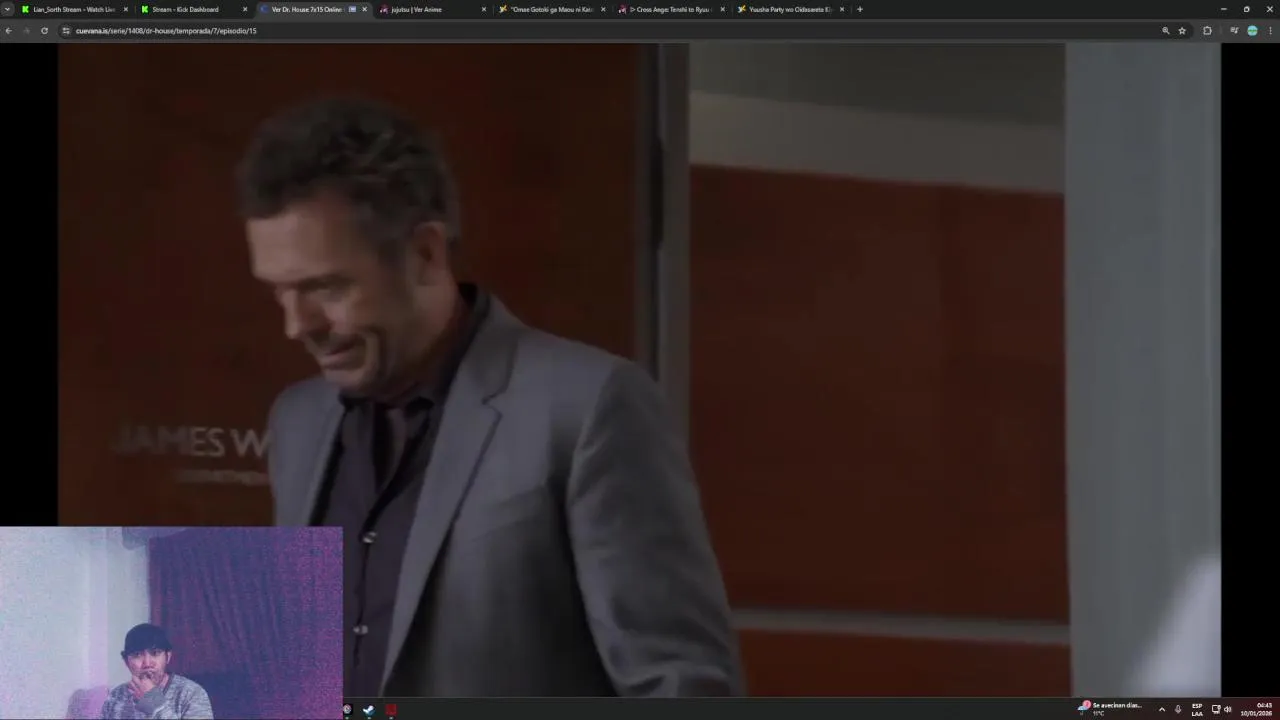This screenshot has width=1280, height=720.
Task: Open the Steam taskbar icon
Action: click(x=369, y=710)
